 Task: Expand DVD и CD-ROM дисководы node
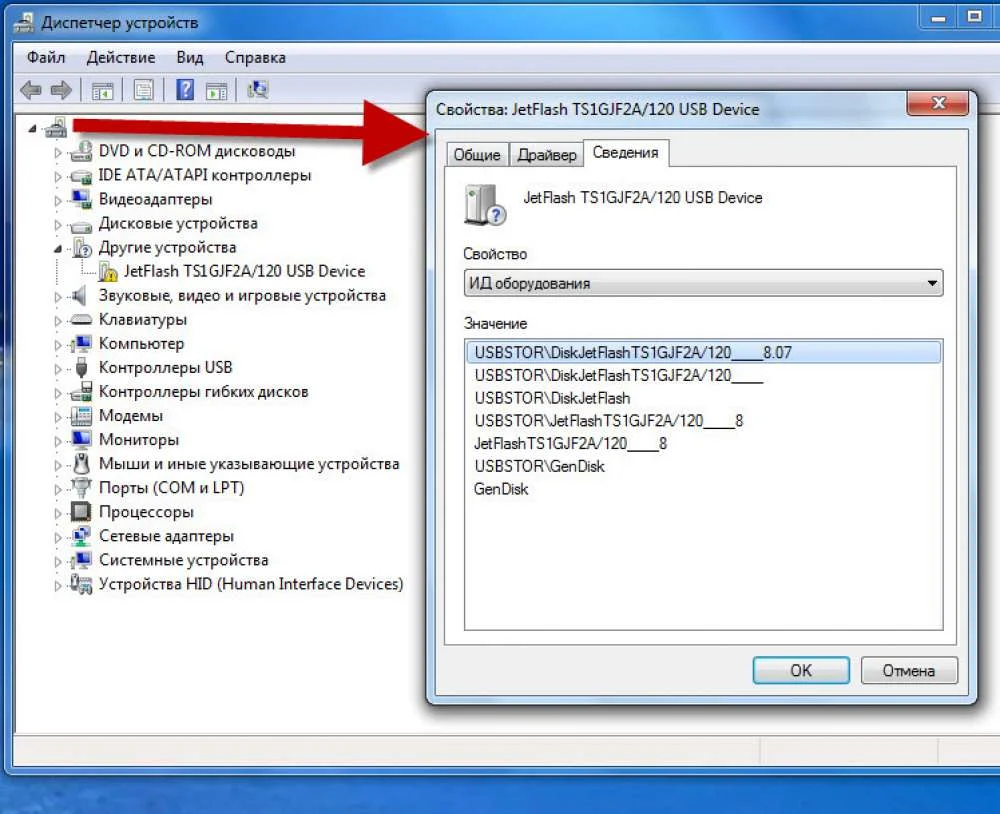point(57,152)
